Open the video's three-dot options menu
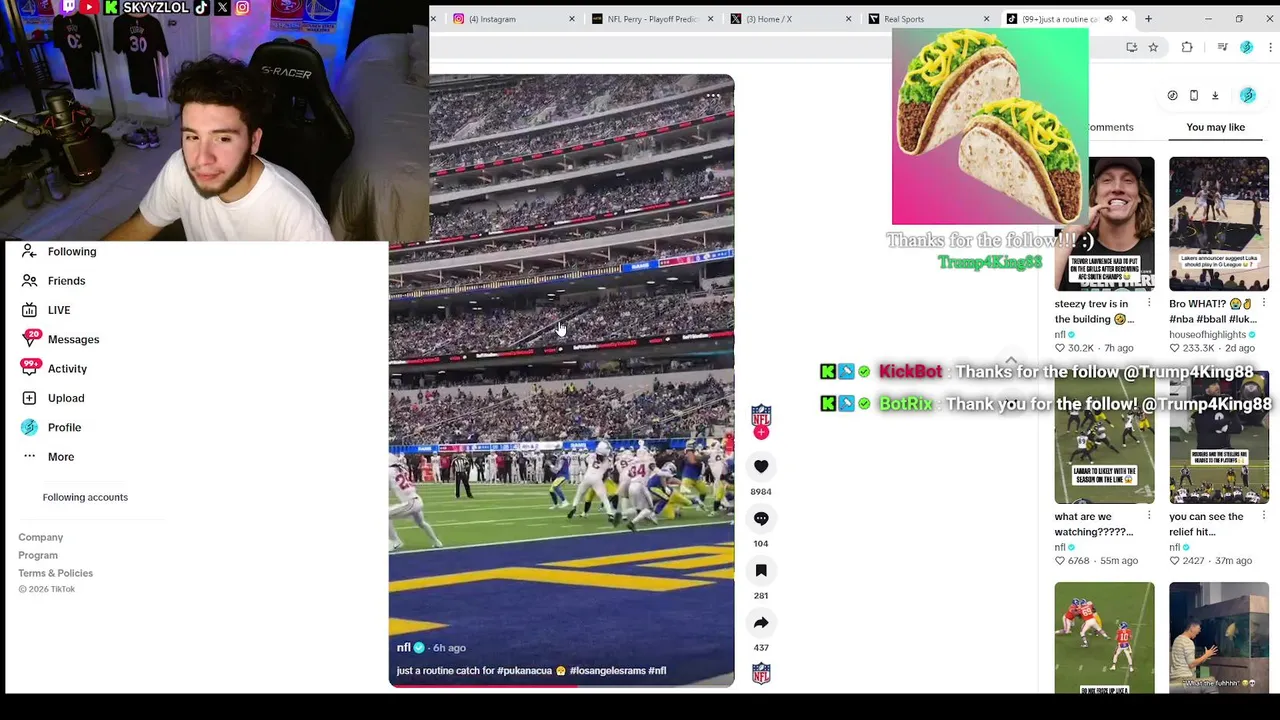 [x=713, y=97]
